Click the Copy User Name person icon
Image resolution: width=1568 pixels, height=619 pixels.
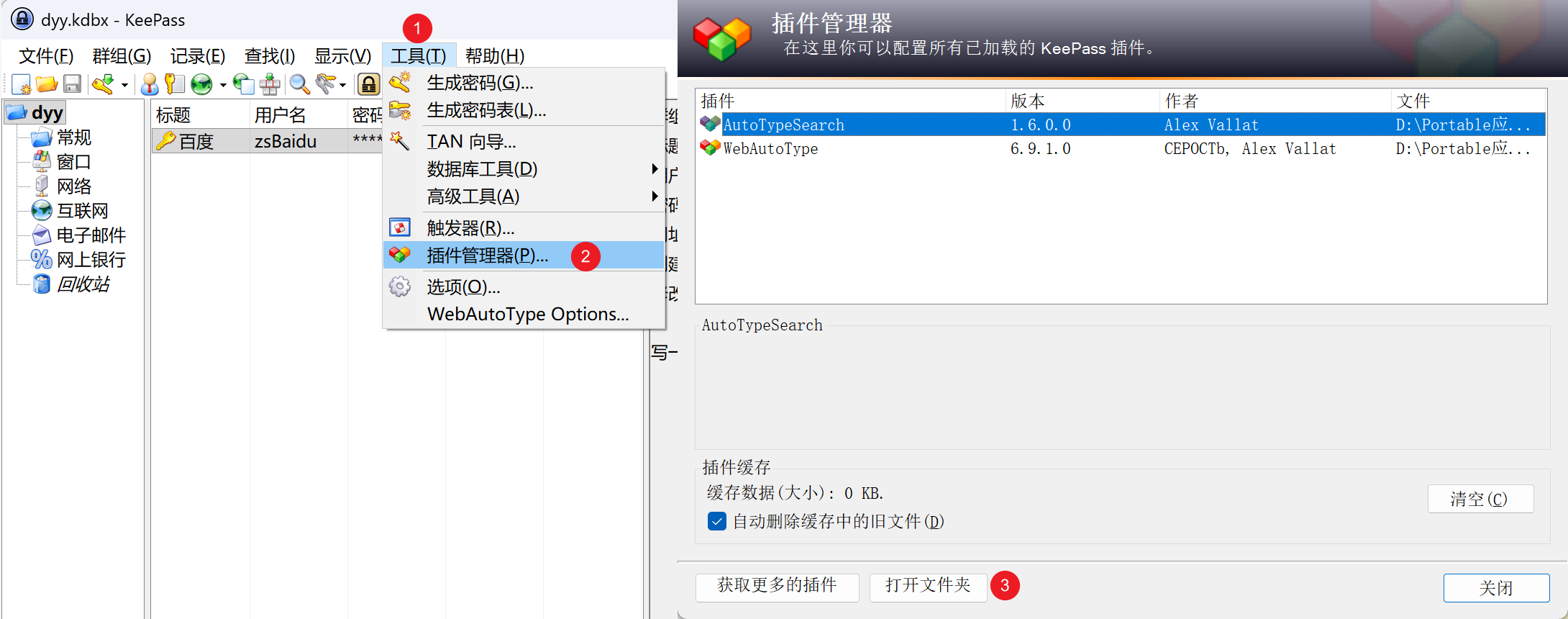pos(150,84)
